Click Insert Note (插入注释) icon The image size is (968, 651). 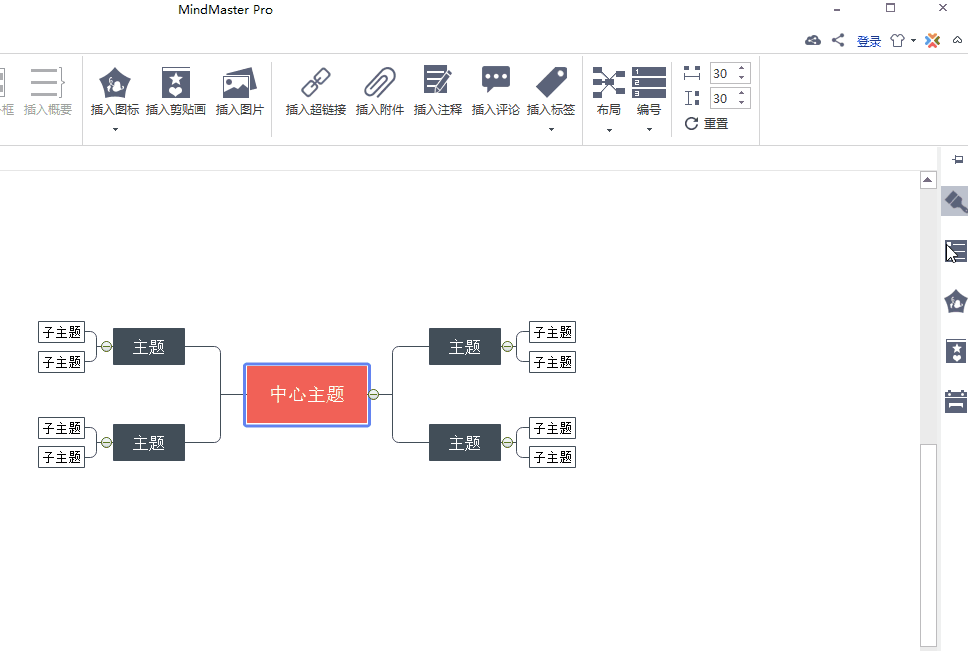[x=438, y=80]
